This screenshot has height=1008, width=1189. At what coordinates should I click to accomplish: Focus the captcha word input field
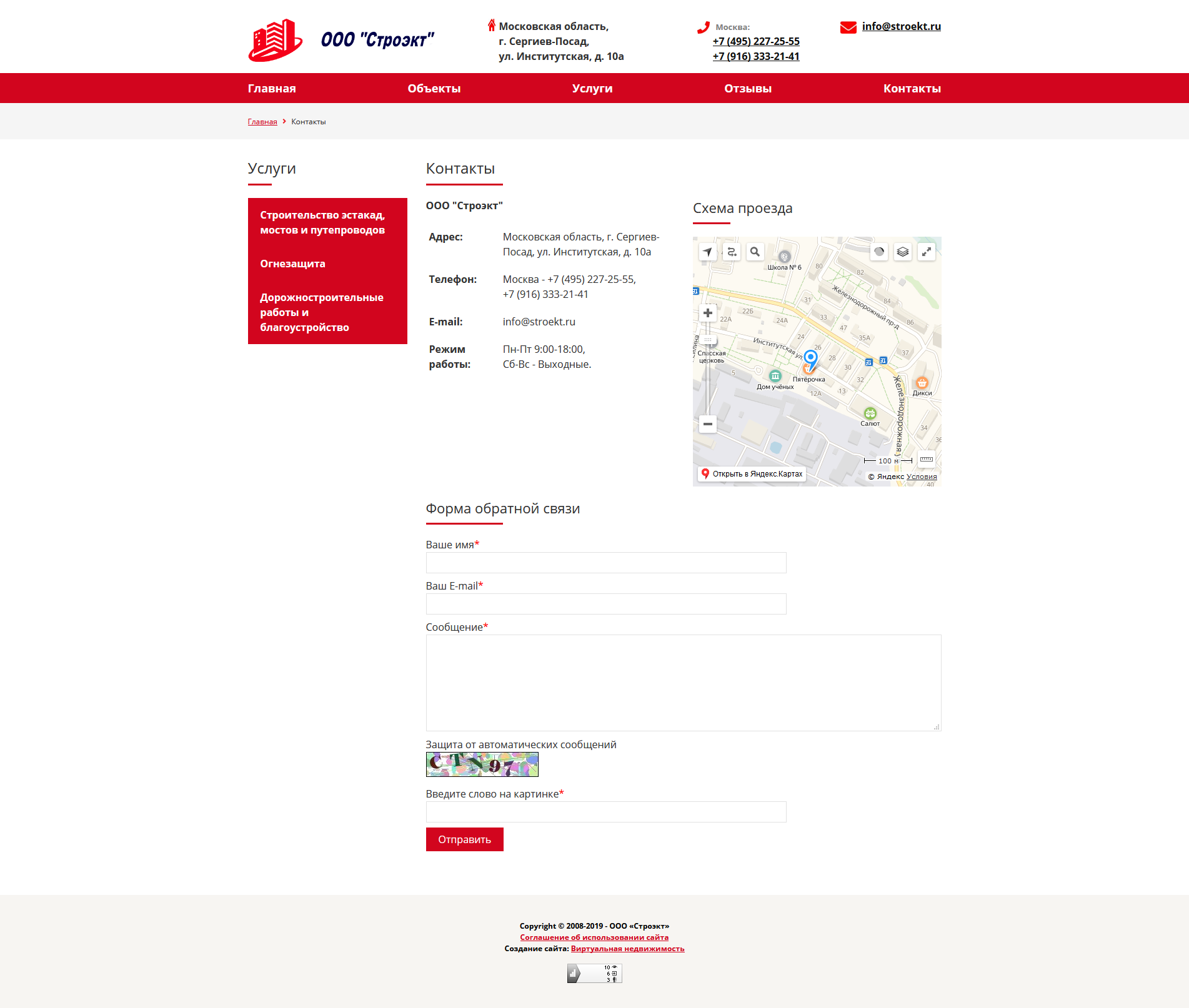pyautogui.click(x=606, y=812)
